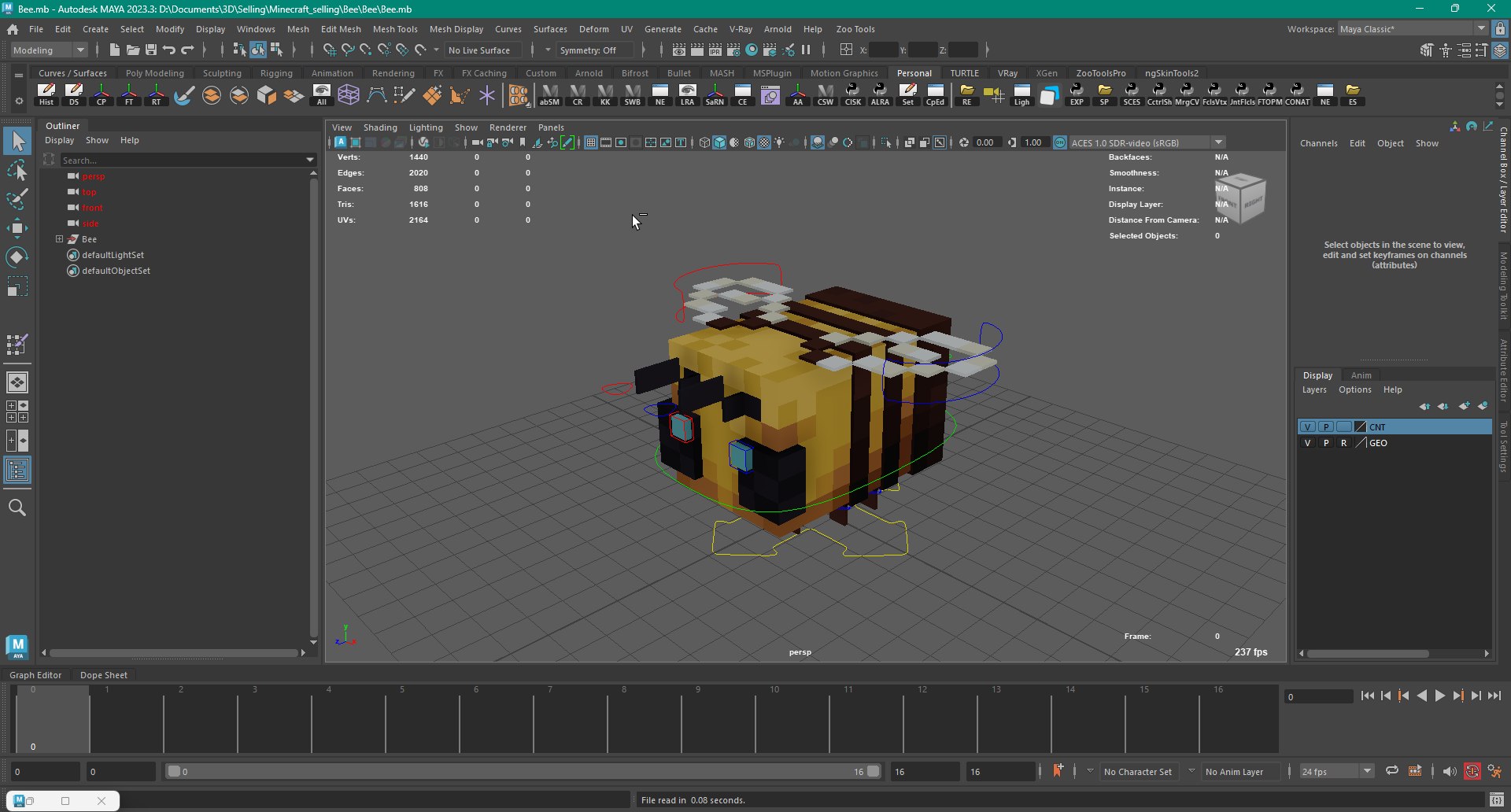Switch to the Anim layer tab

click(x=1361, y=375)
